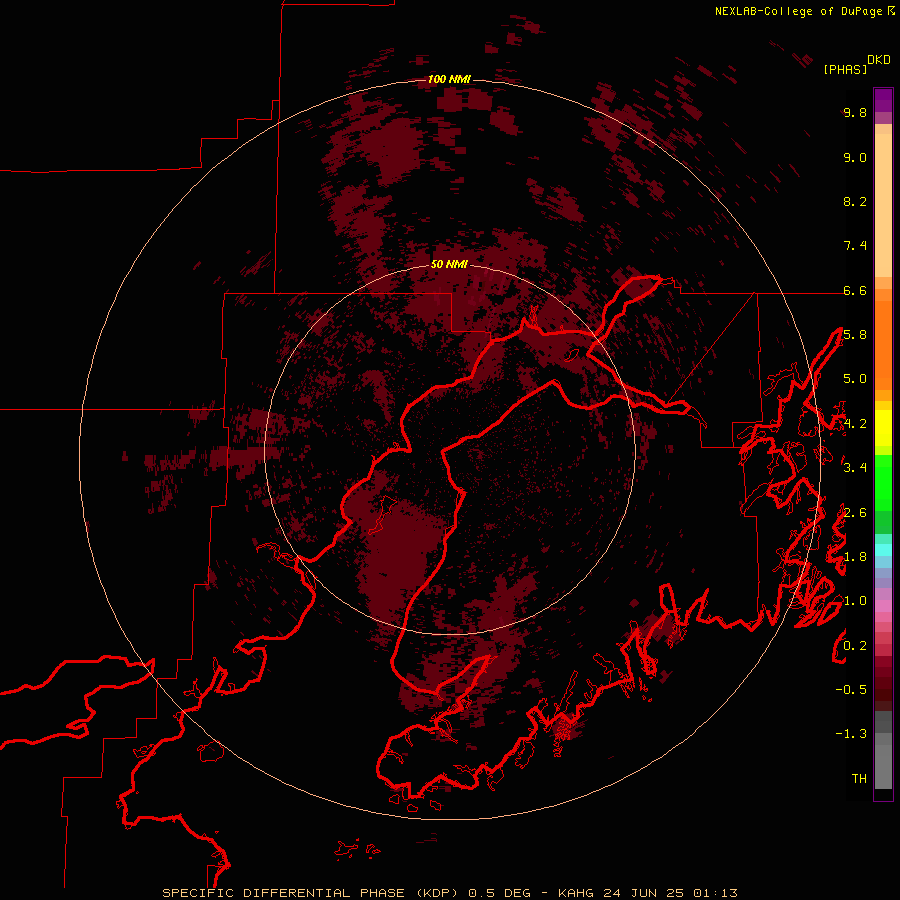Click the 6.6 scale value
This screenshot has width=900, height=900.
[x=855, y=290]
